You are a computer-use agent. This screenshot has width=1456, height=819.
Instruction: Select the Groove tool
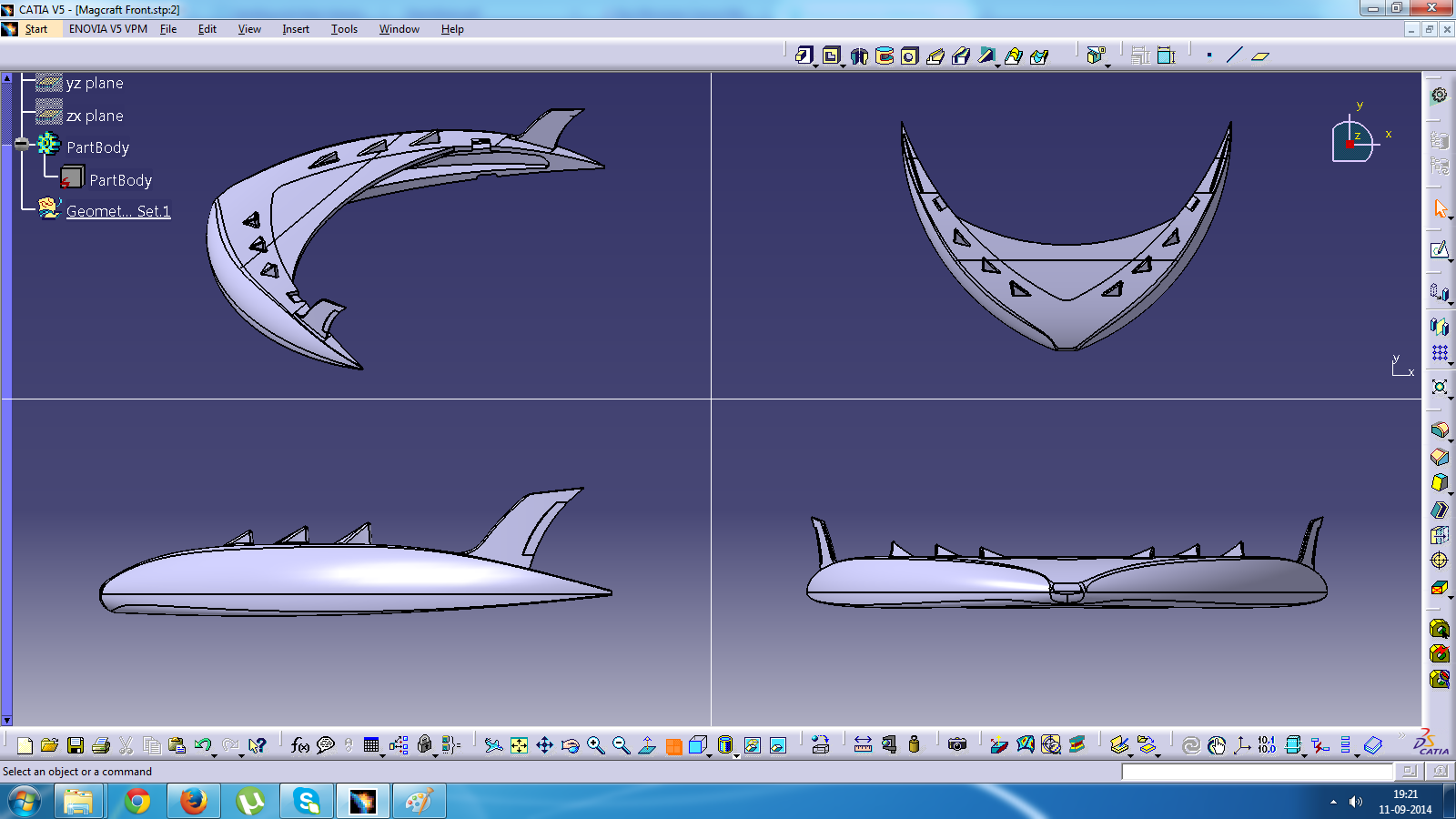pos(885,56)
